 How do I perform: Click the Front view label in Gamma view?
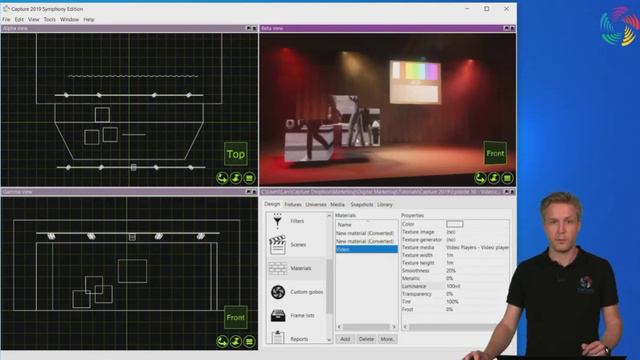tap(236, 317)
